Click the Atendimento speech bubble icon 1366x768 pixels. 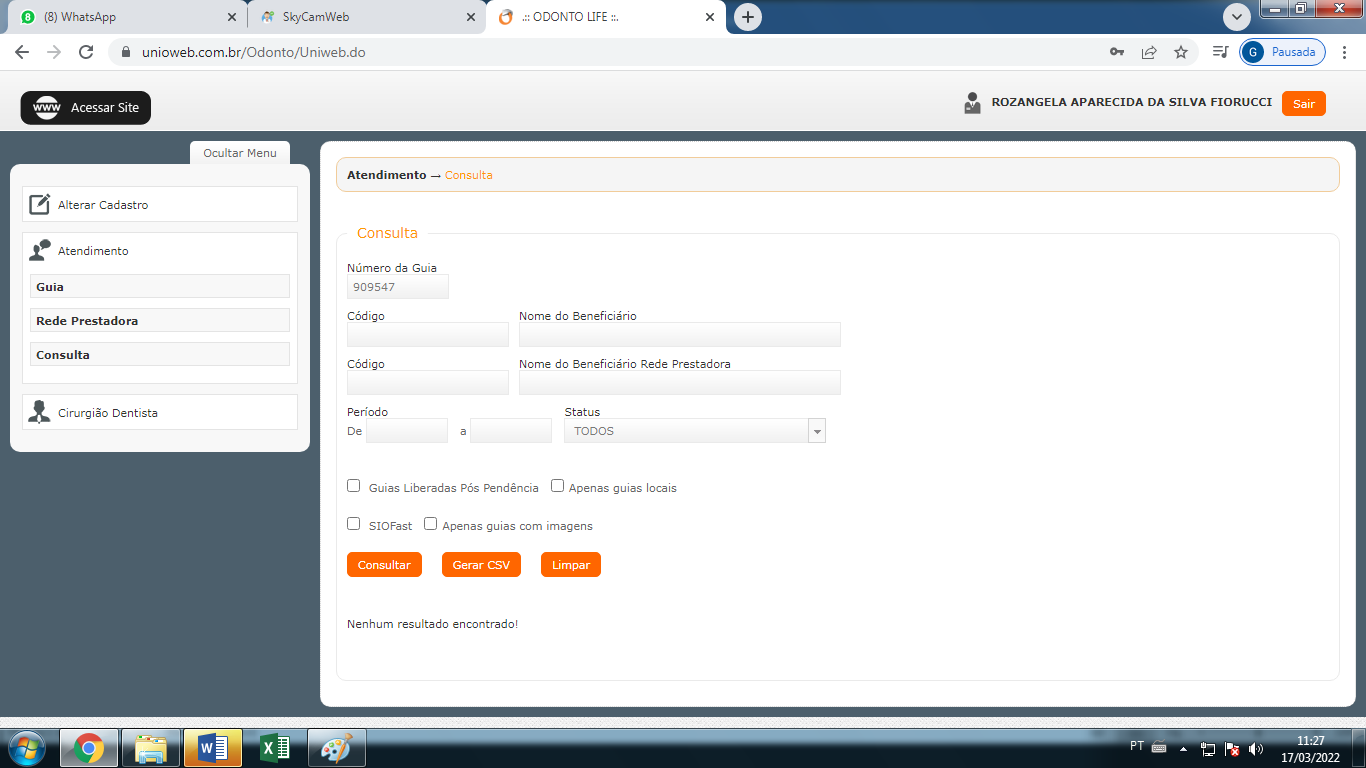39,251
